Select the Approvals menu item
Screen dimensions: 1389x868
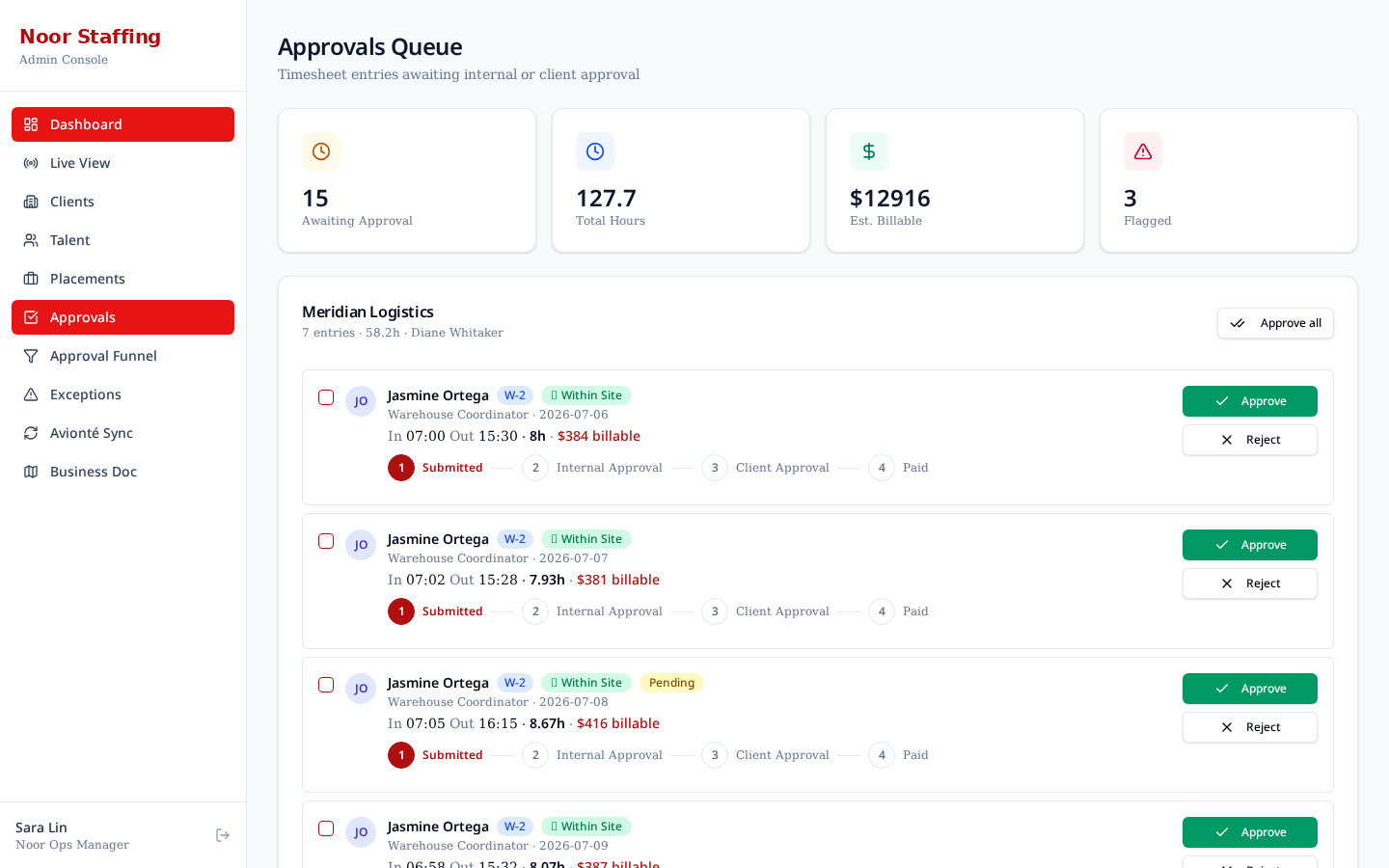[x=123, y=317]
